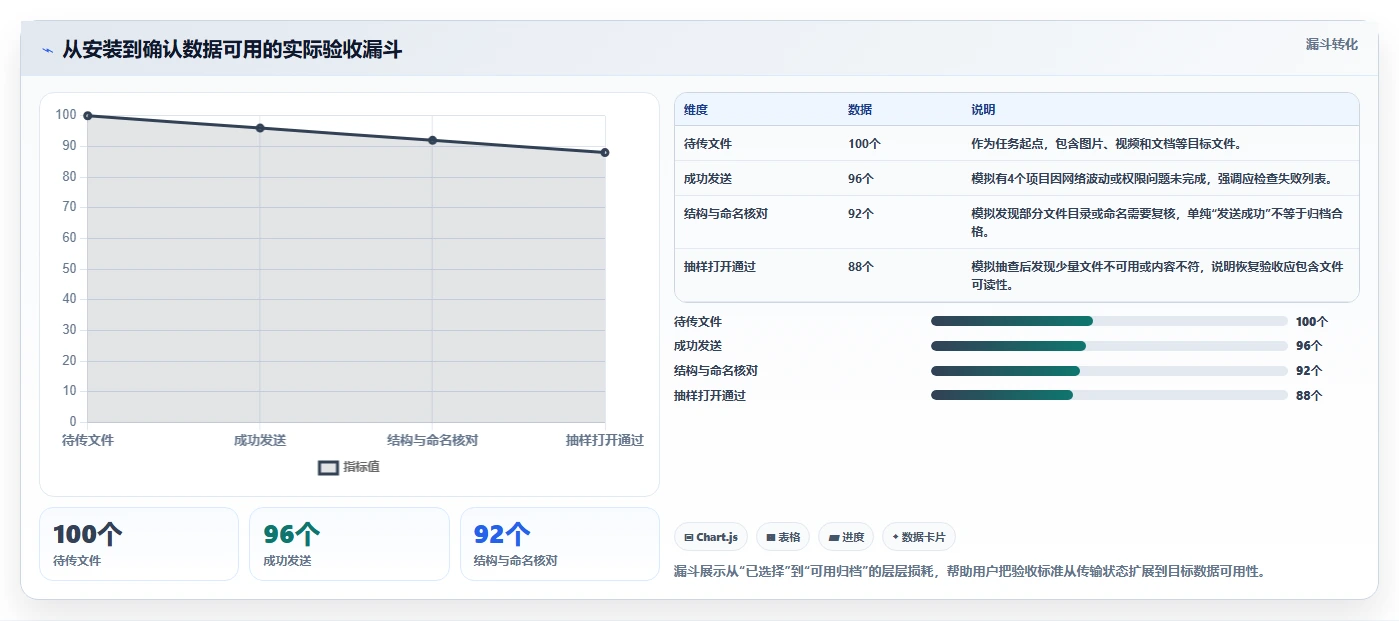Viewport: 1399px width, 621px height.
Task: Click the 抽样打开通过 progress bar
Action: [x=1109, y=395]
